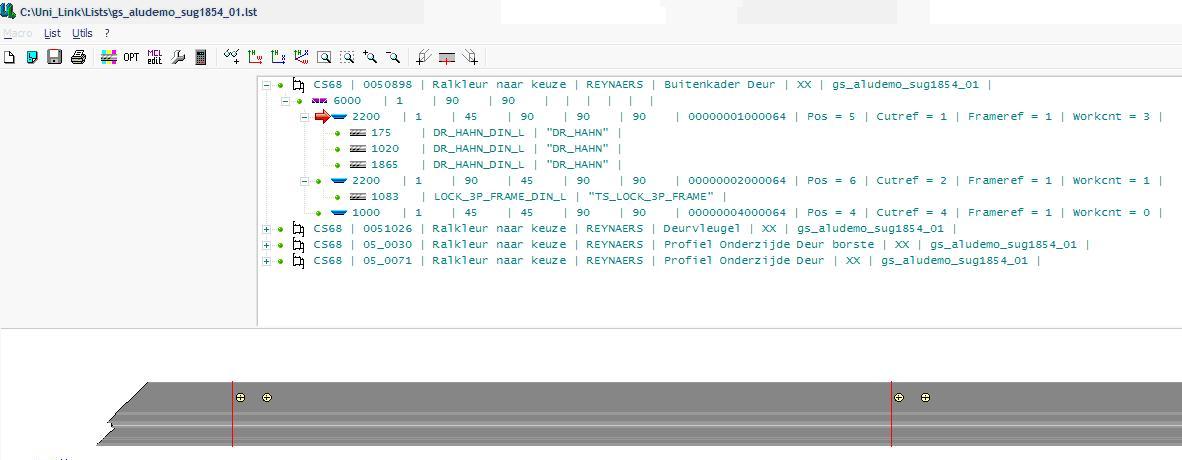The width and height of the screenshot is (1182, 460).
Task: Print the list with the printer icon
Action: point(78,57)
